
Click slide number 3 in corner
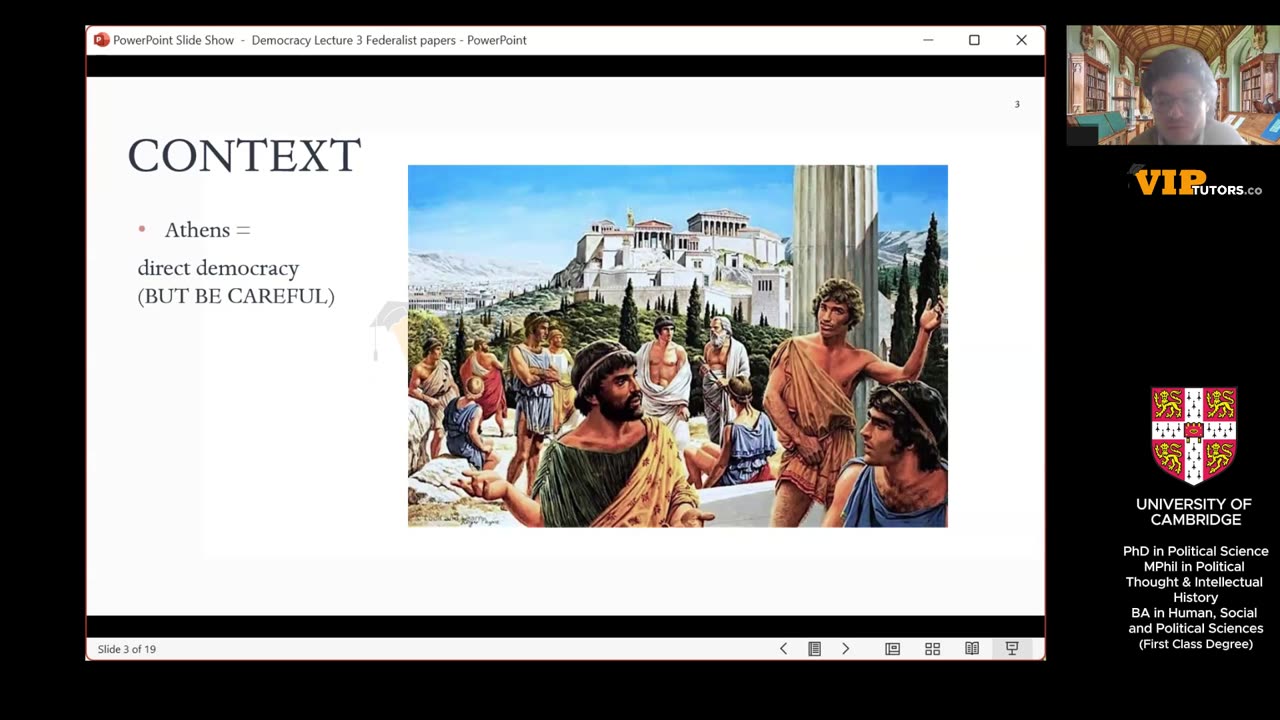tap(1017, 104)
